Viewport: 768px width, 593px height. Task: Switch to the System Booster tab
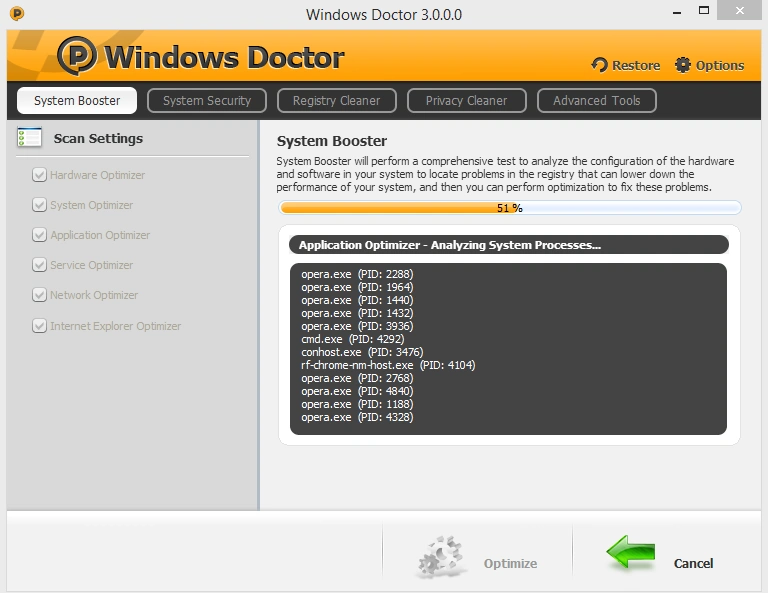[x=77, y=100]
